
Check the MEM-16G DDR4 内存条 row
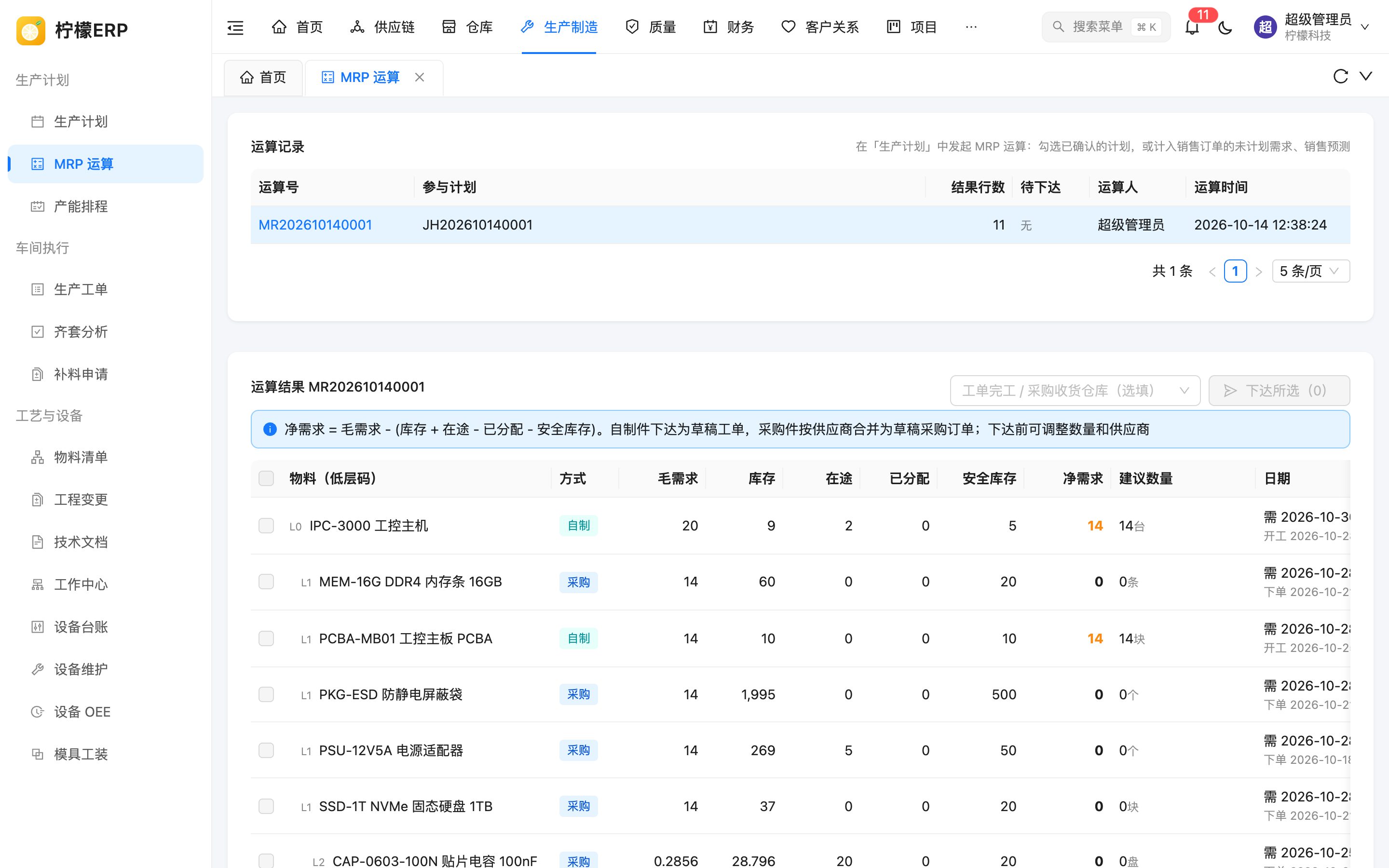(266, 582)
